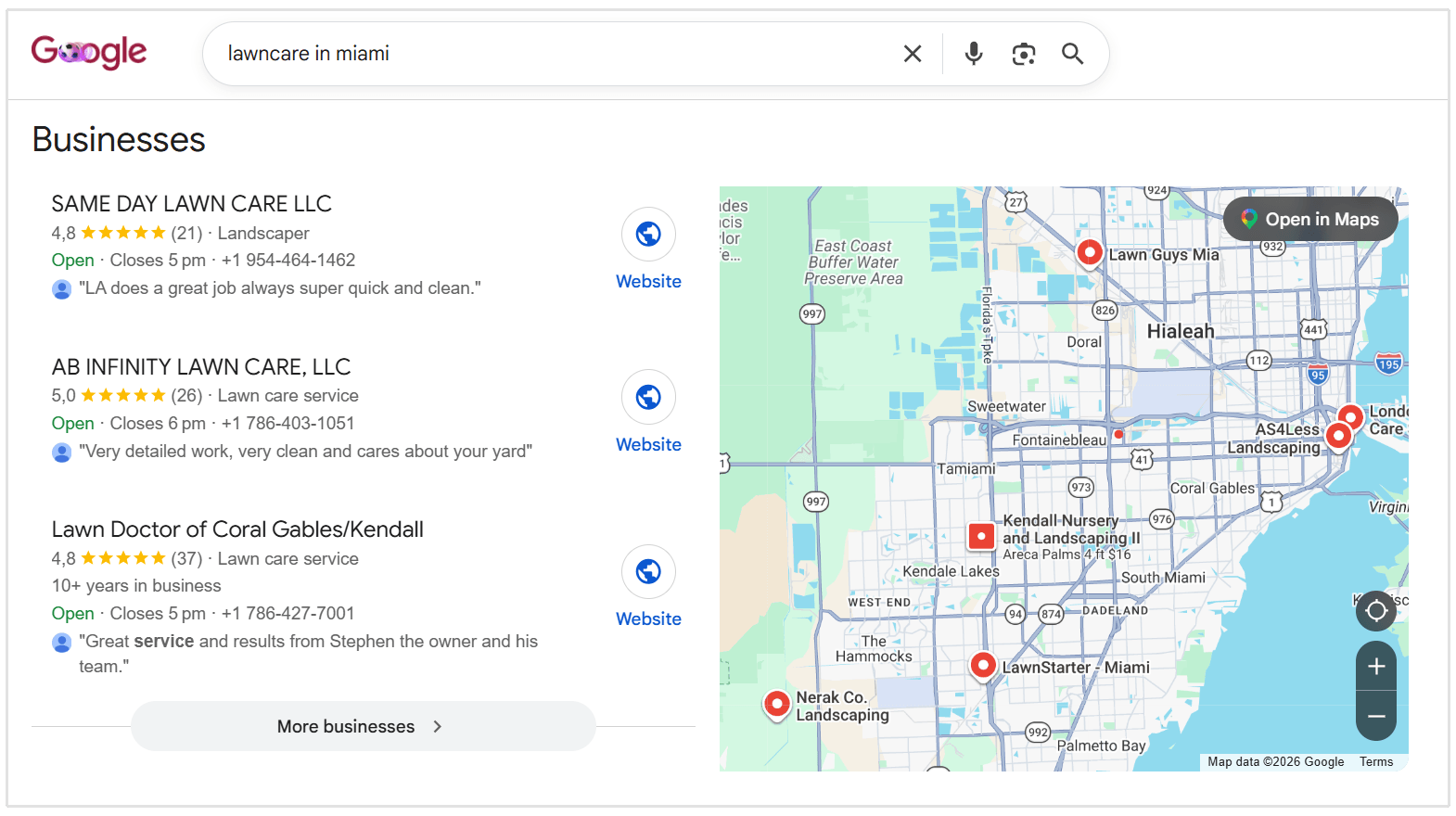Open Search by image camera icon

[x=1024, y=54]
